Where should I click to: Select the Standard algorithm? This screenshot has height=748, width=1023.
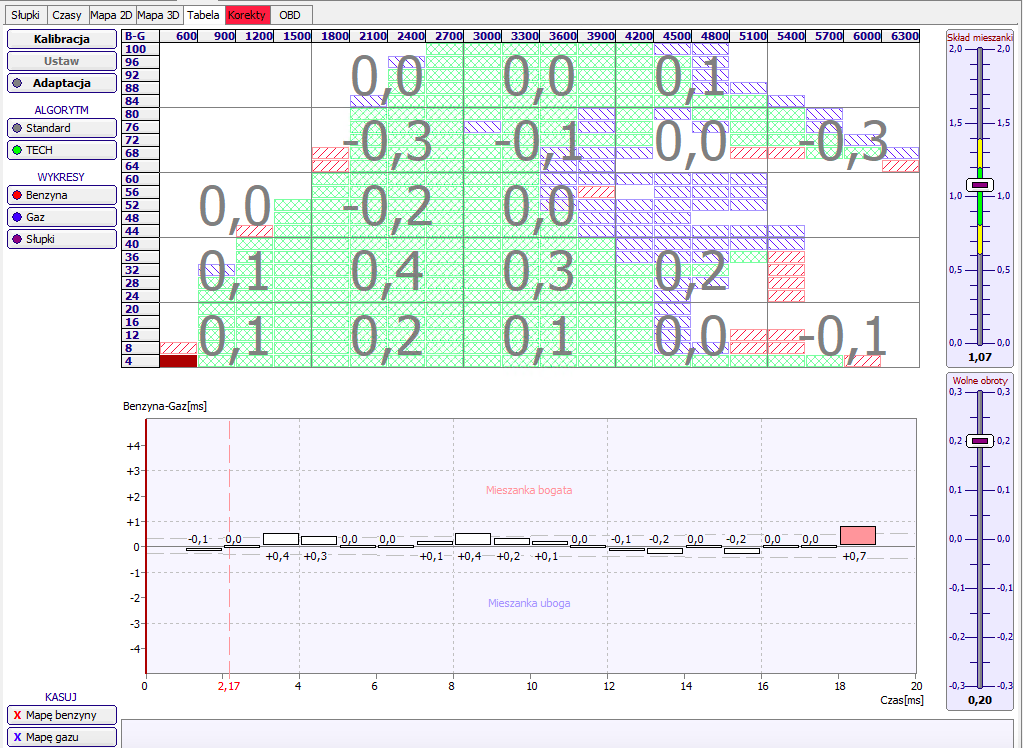coord(62,128)
